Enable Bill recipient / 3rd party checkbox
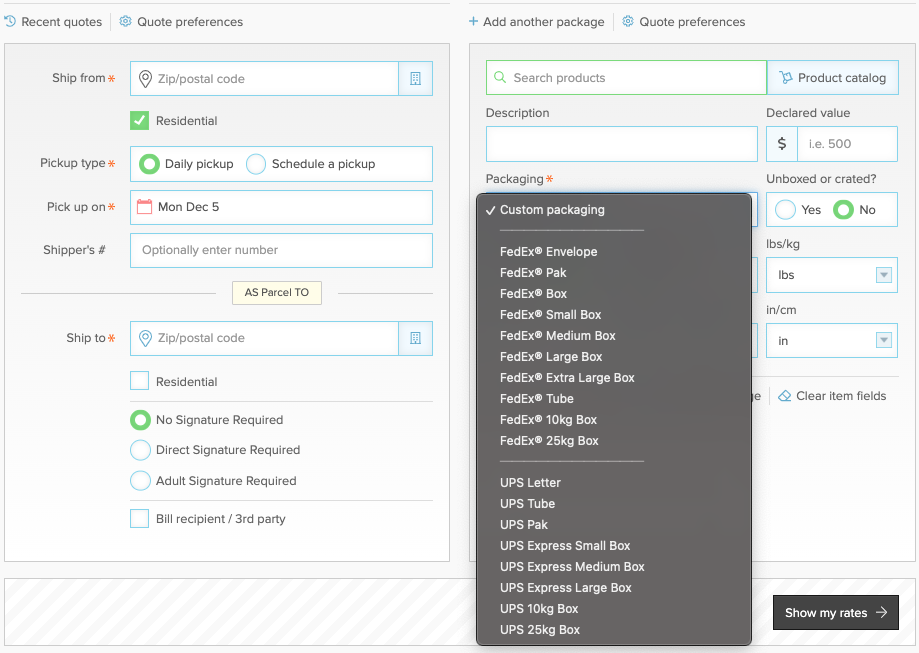 point(140,519)
